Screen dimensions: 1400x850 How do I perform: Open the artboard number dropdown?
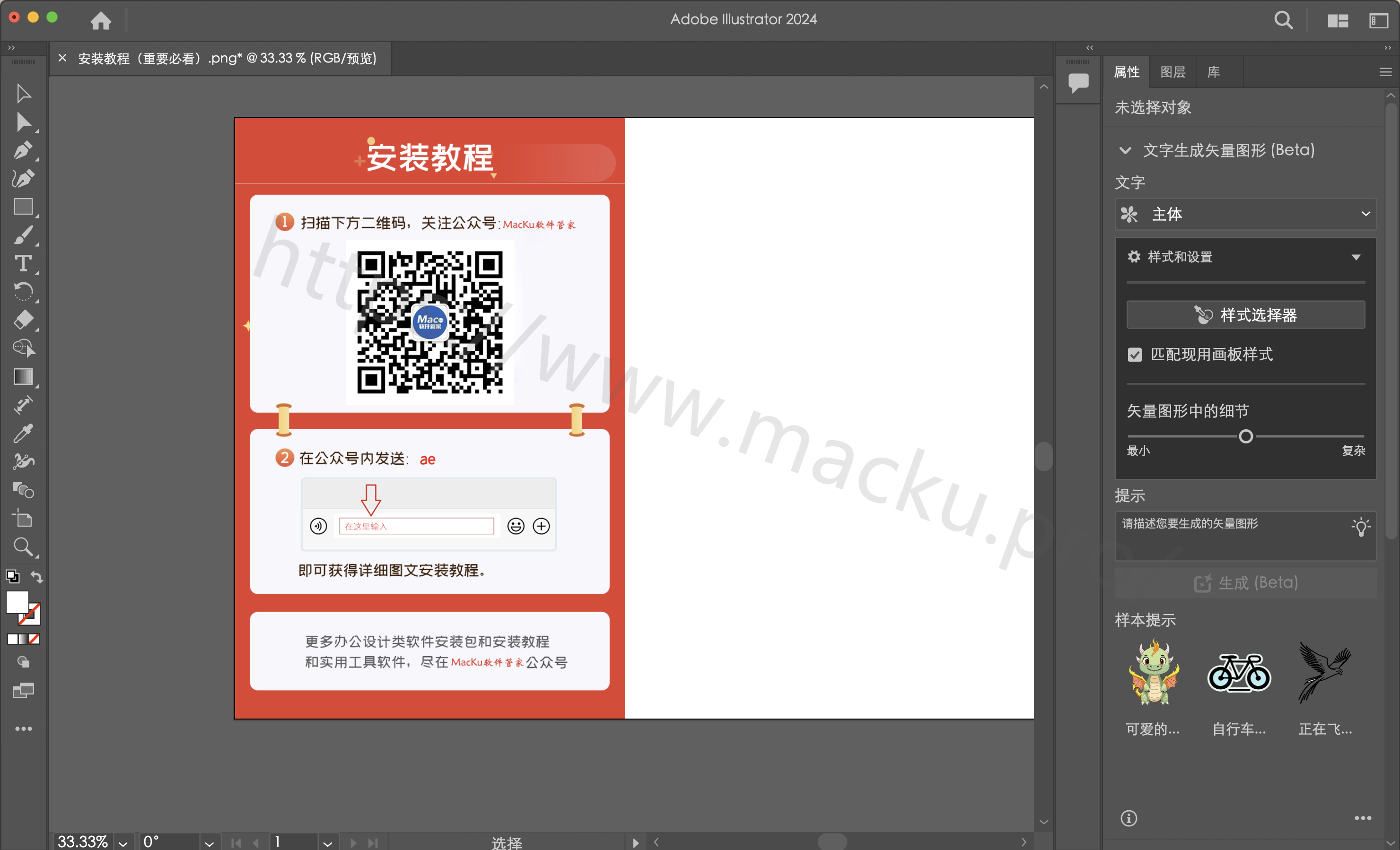pyautogui.click(x=327, y=843)
